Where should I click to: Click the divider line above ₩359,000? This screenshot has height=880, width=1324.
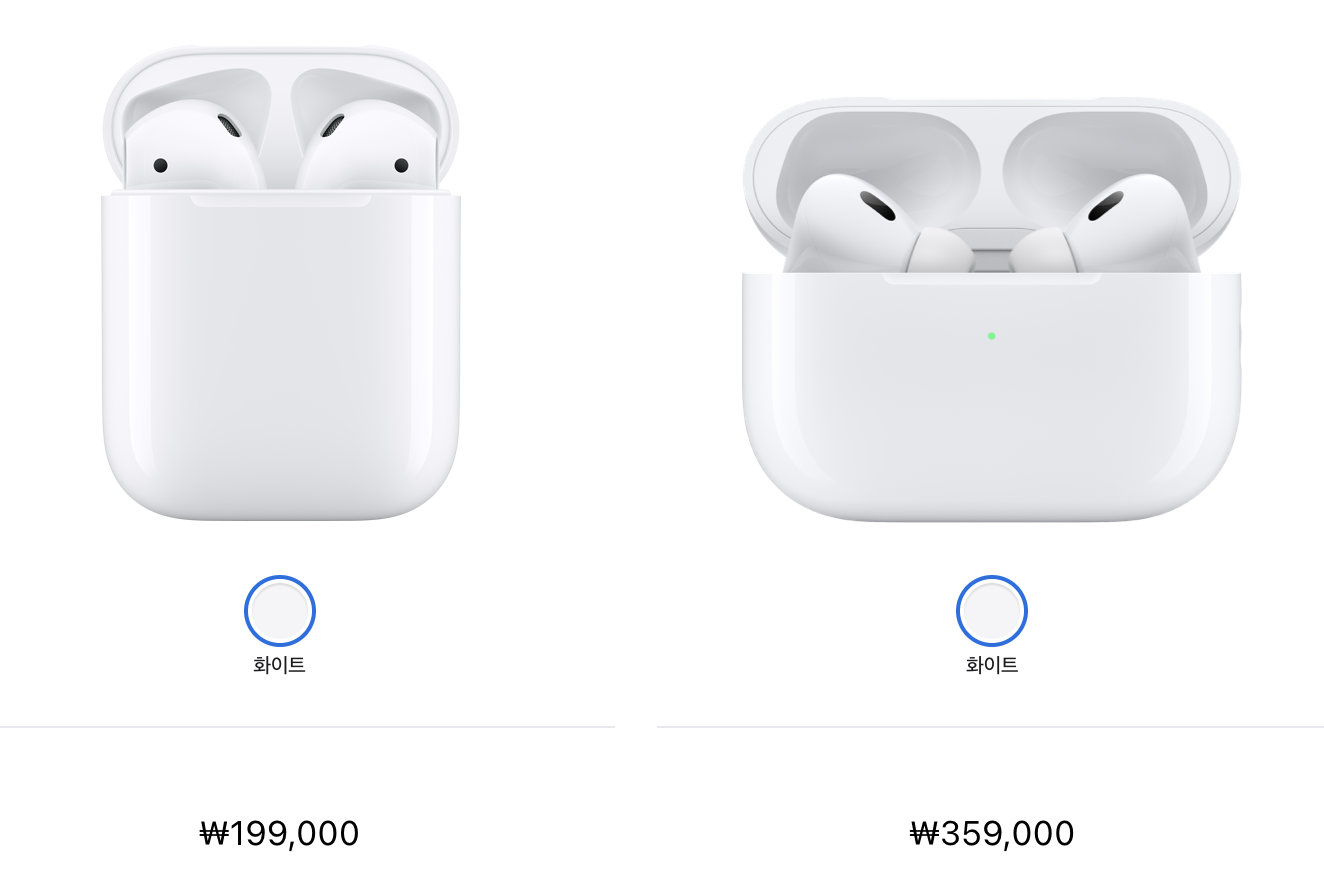point(990,727)
